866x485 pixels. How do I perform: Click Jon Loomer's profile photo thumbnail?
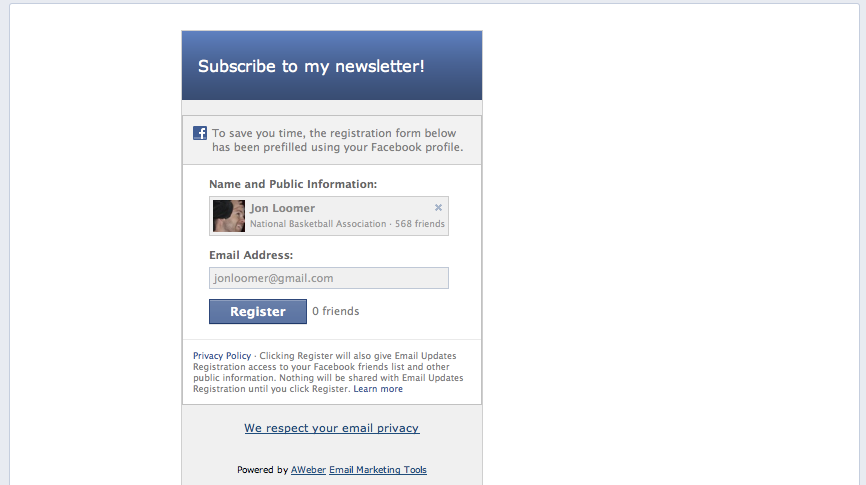pyautogui.click(x=229, y=216)
